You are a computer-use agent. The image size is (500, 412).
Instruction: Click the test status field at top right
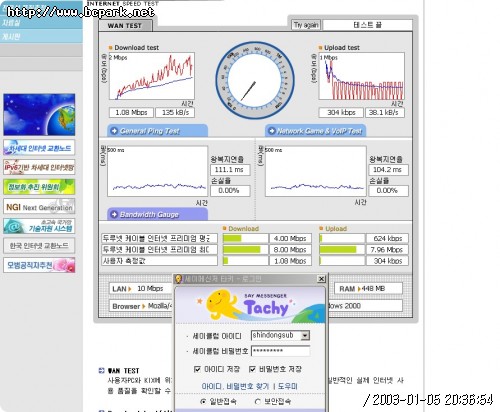368,25
